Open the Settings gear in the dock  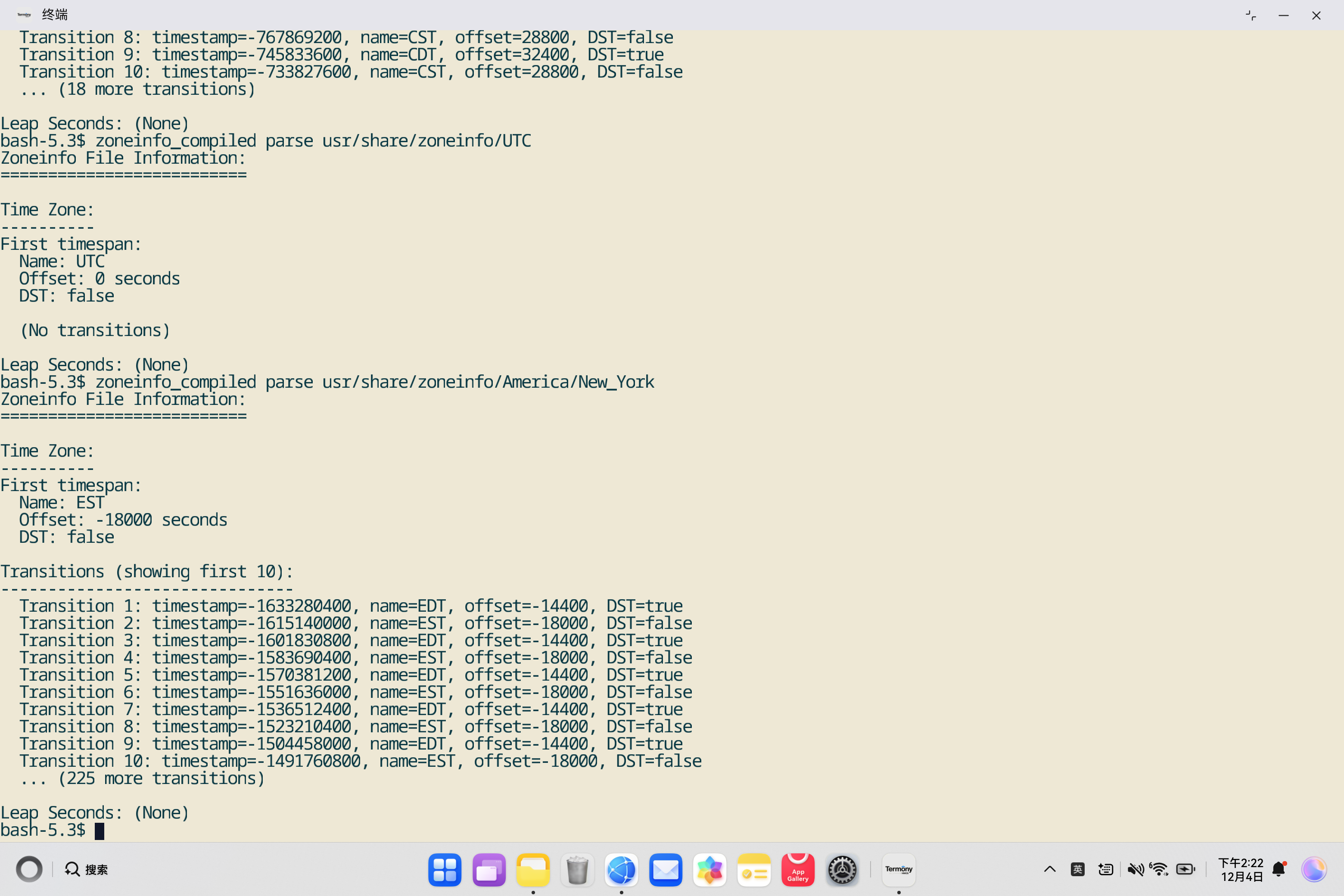[x=842, y=870]
